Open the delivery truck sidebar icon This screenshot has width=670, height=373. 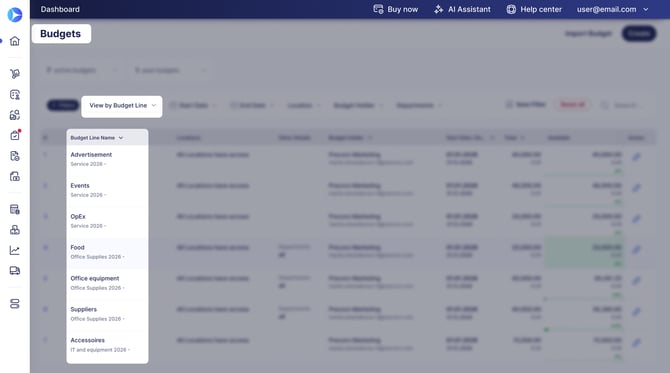(15, 271)
